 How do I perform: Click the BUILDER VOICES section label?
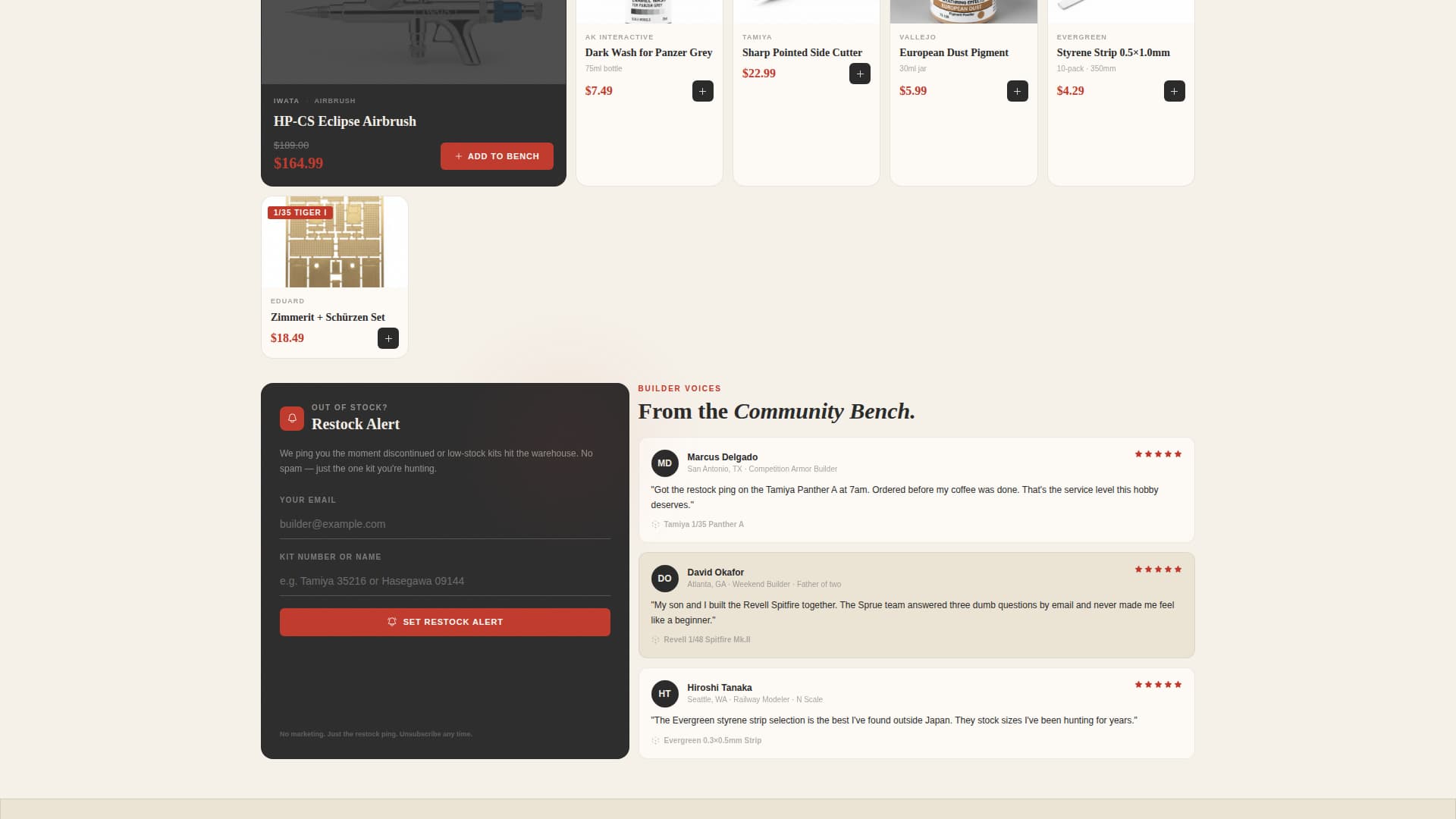pos(679,389)
